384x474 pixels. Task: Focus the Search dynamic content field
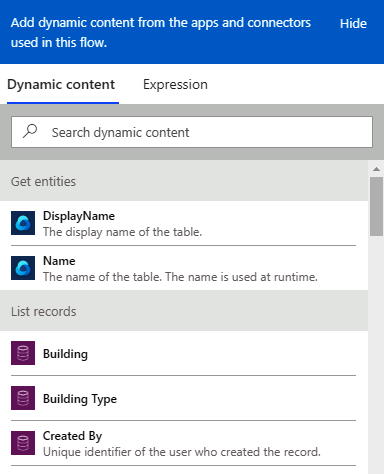click(192, 132)
